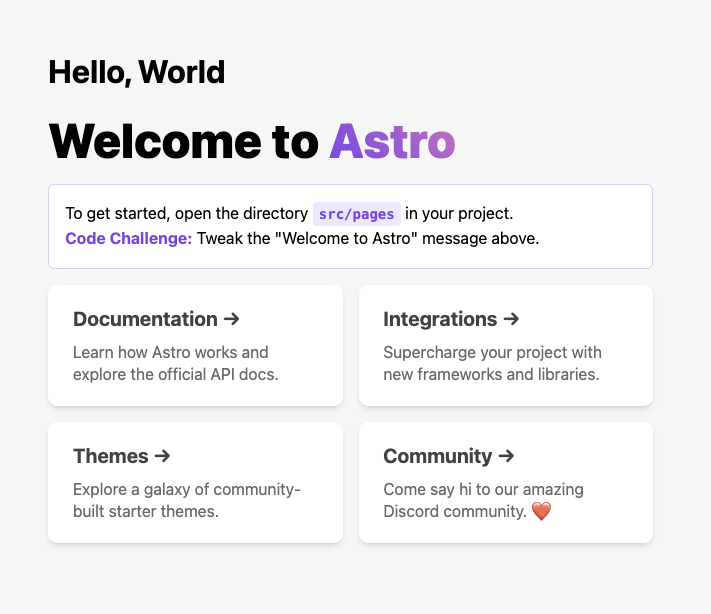Click the 'Welcome to' heading text
The width and height of the screenshot is (711, 614).
point(184,142)
